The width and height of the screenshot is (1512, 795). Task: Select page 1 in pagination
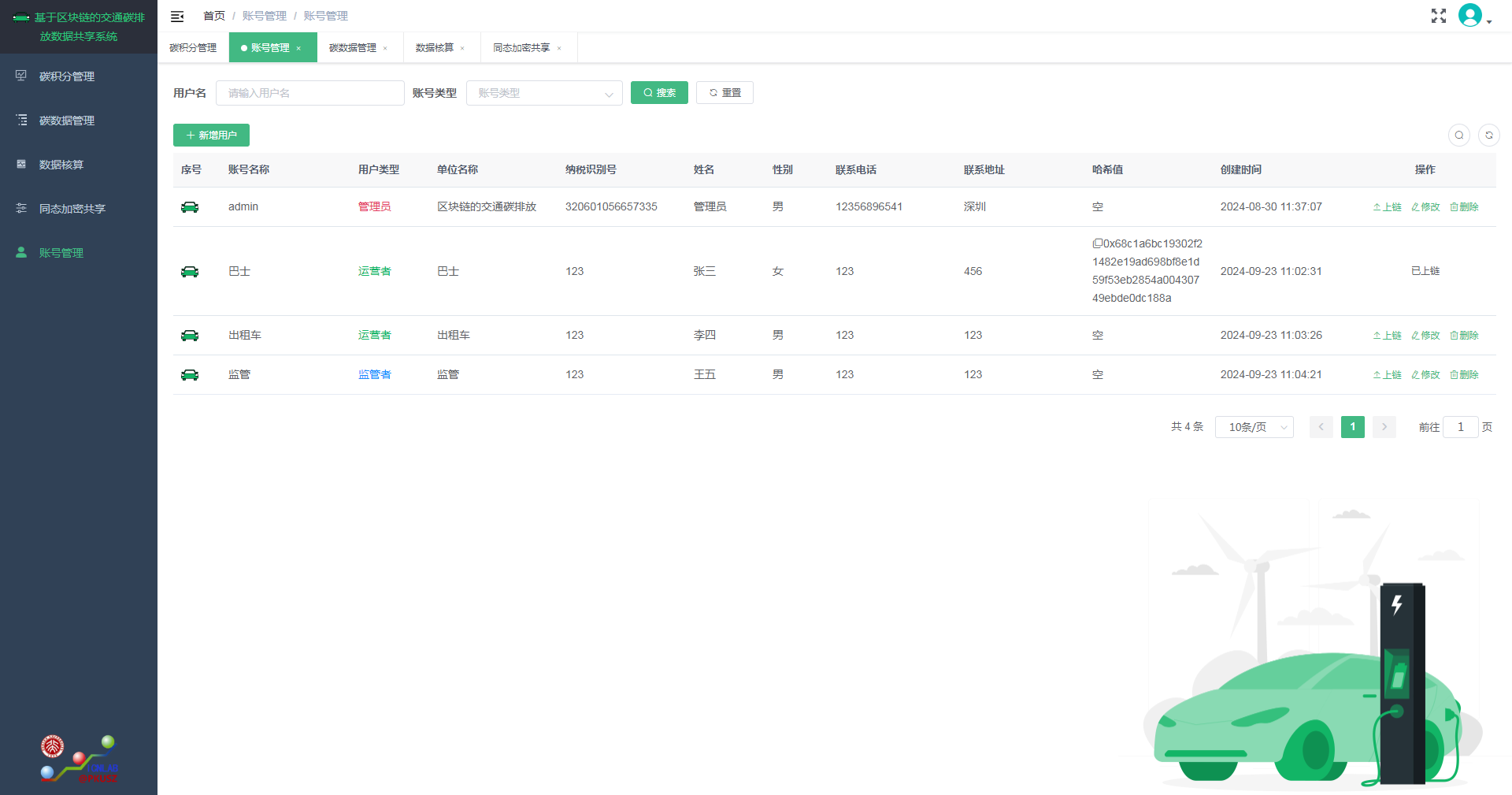point(1353,427)
